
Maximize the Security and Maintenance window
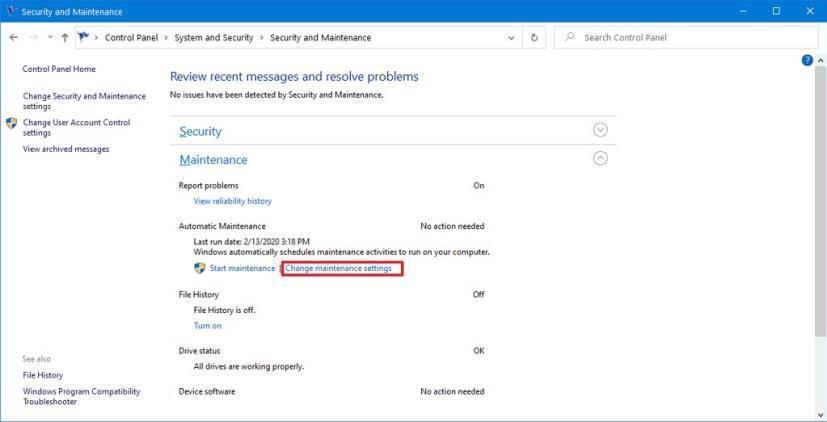click(x=776, y=11)
